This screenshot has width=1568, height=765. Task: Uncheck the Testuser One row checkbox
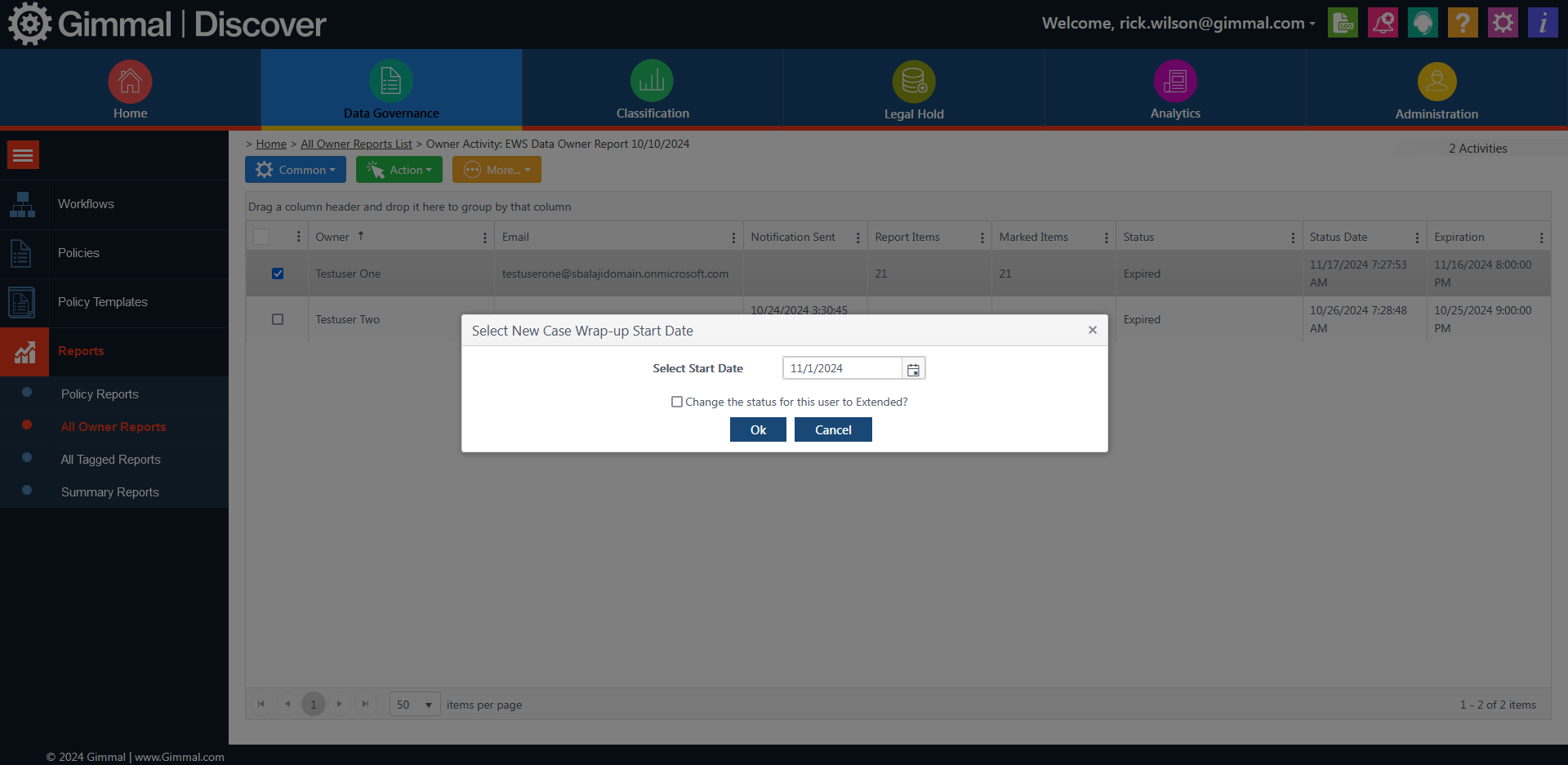(x=278, y=274)
